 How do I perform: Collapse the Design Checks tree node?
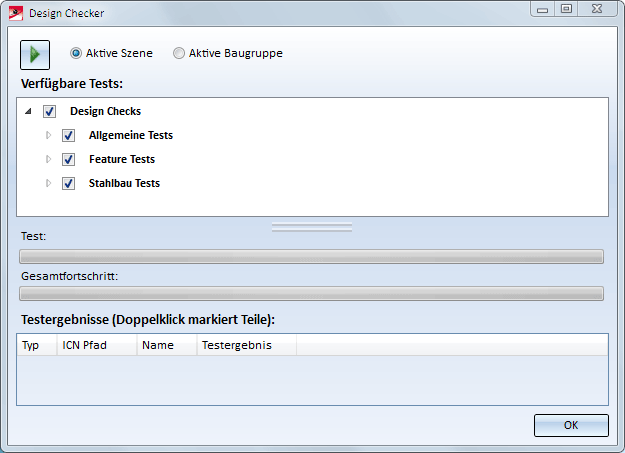28,112
